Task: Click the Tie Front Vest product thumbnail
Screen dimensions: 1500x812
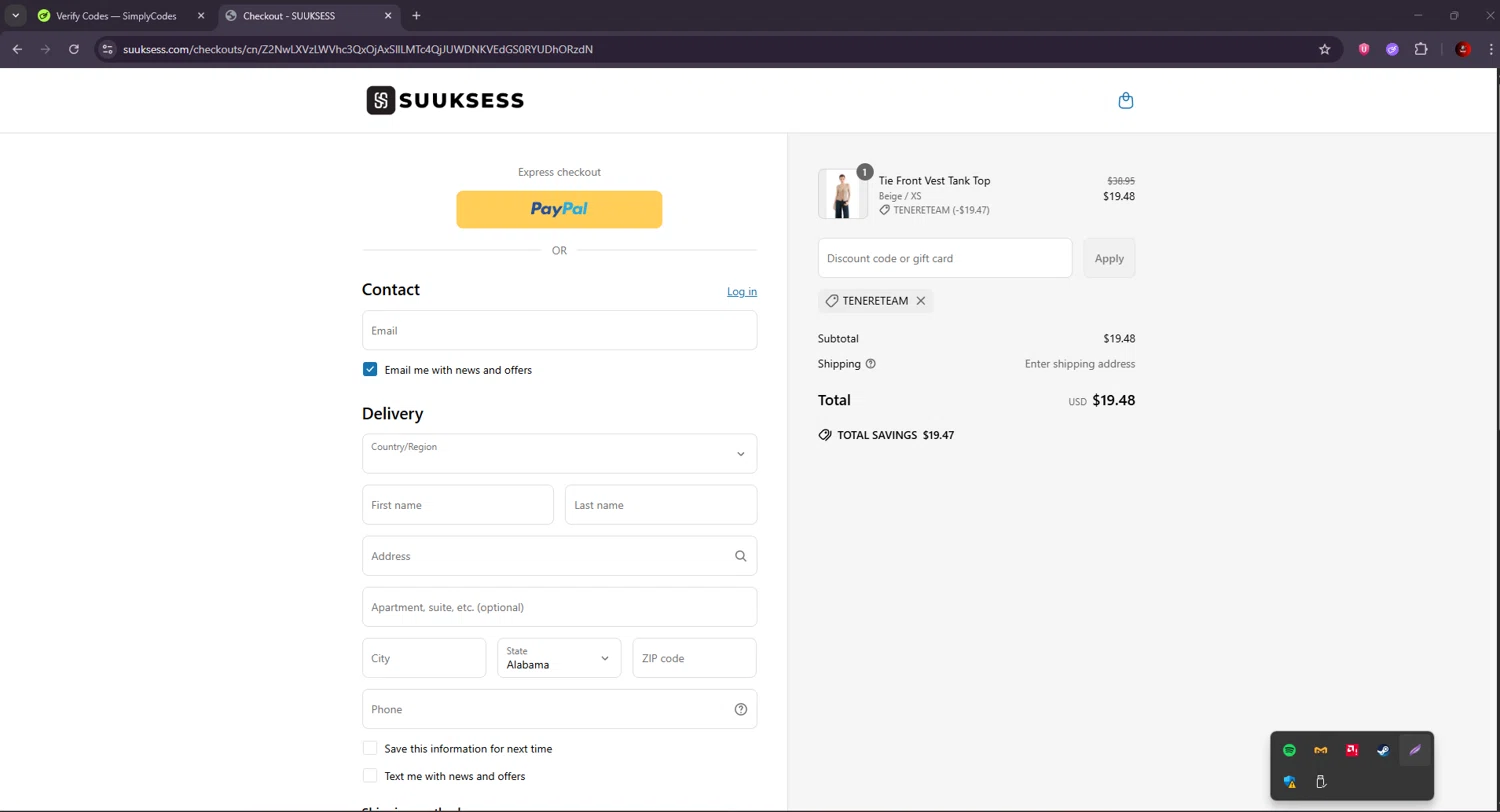Action: click(x=842, y=194)
